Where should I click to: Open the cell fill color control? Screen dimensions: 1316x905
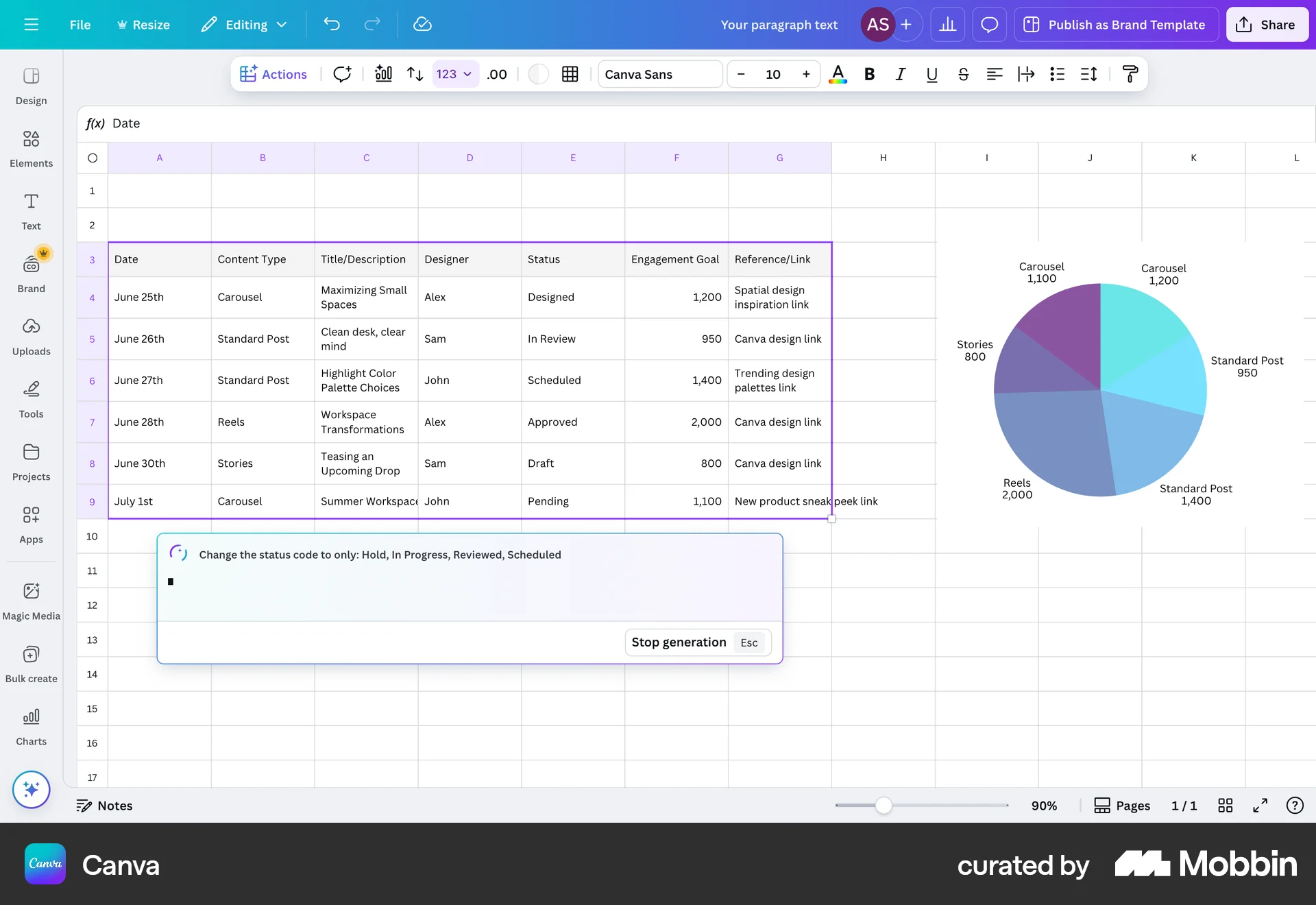[539, 74]
